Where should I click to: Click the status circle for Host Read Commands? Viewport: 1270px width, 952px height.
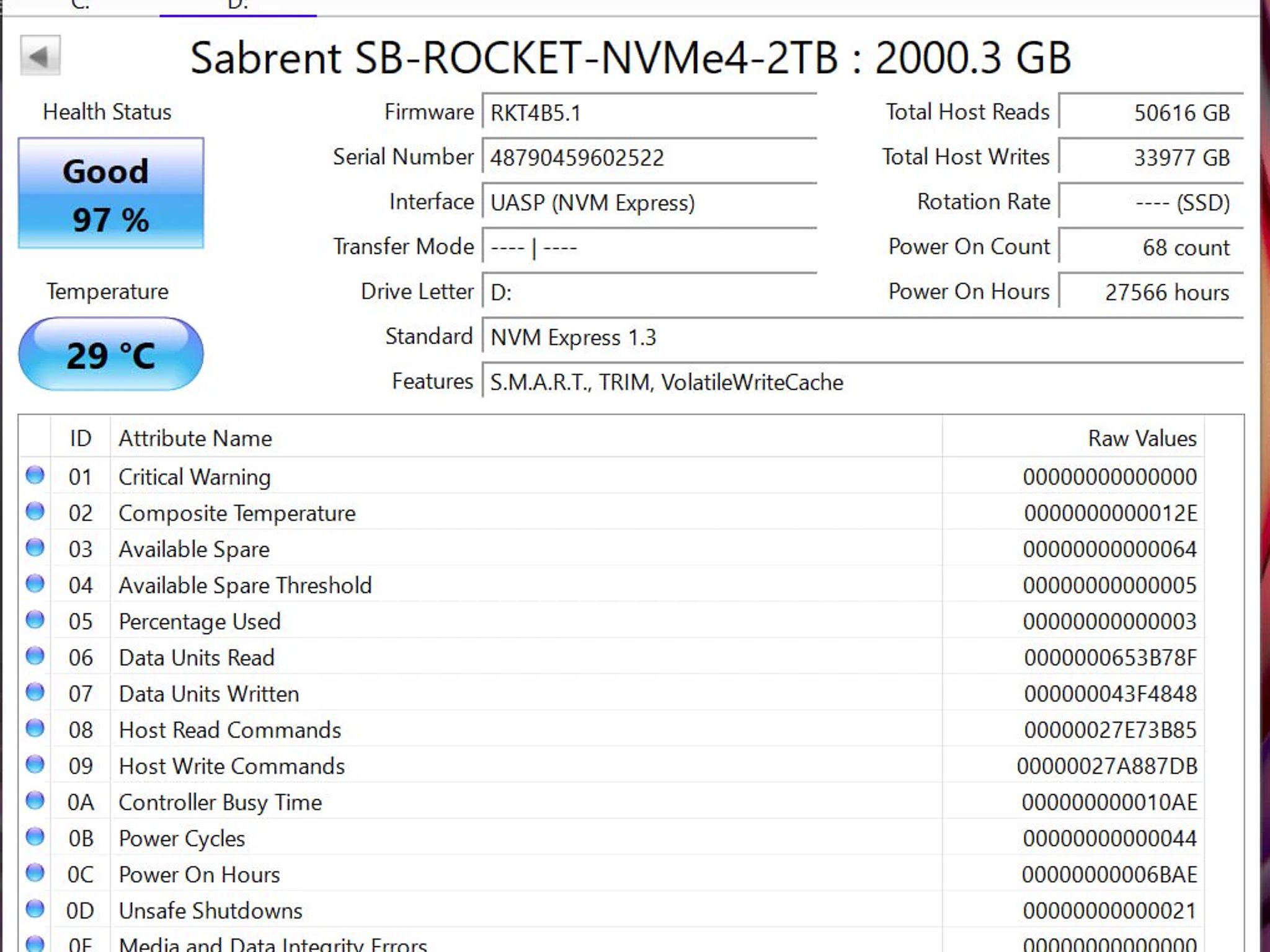point(35,728)
